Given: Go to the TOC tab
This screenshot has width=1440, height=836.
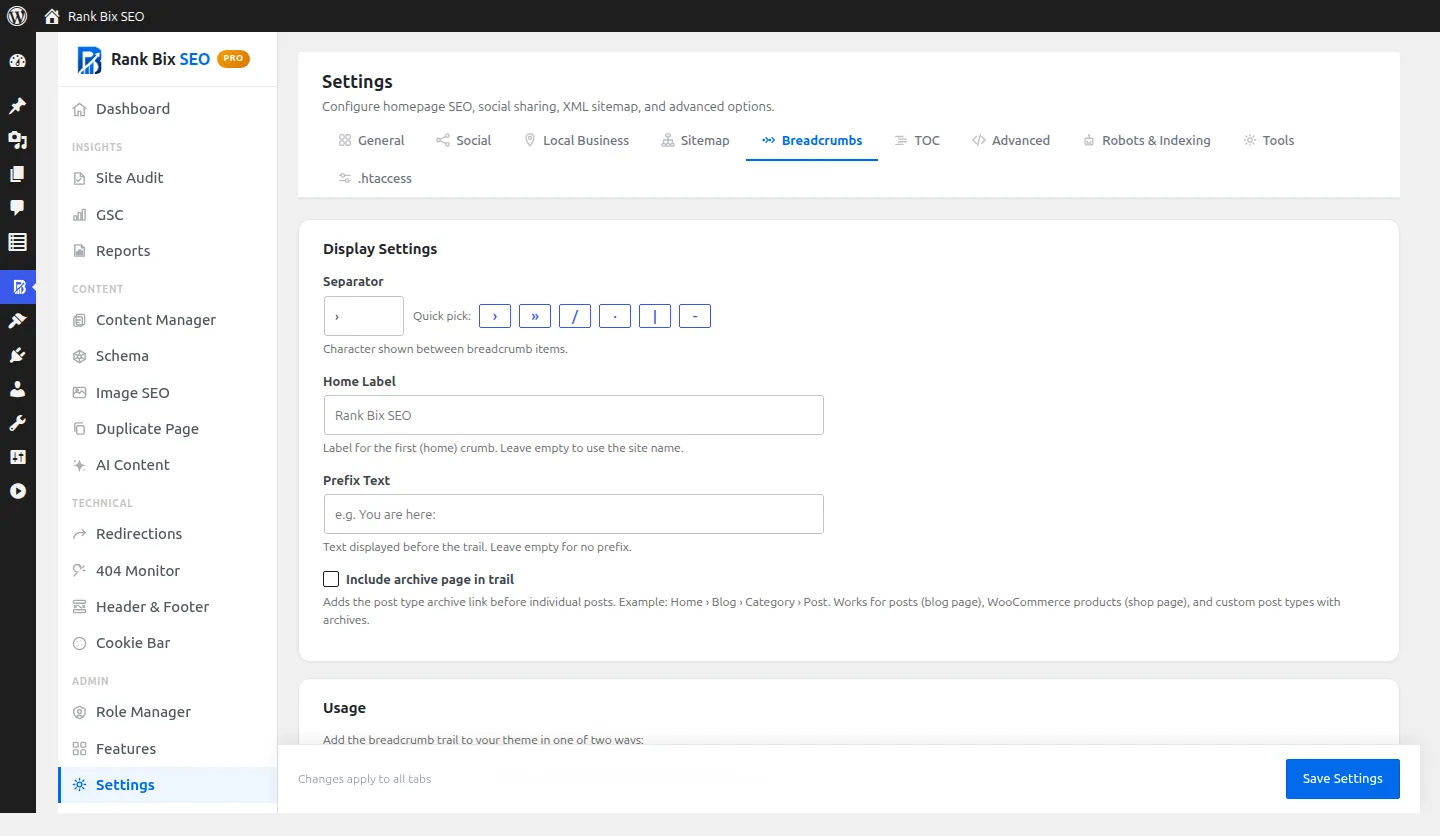Looking at the screenshot, I should [x=917, y=140].
